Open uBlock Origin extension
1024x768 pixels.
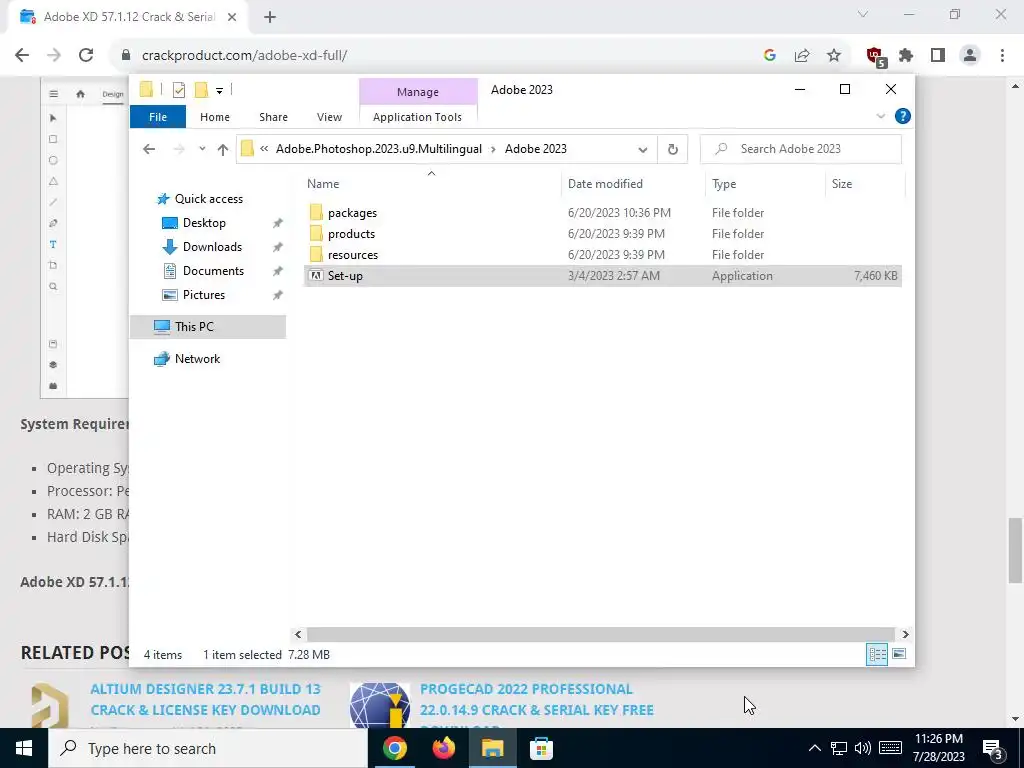tap(875, 56)
